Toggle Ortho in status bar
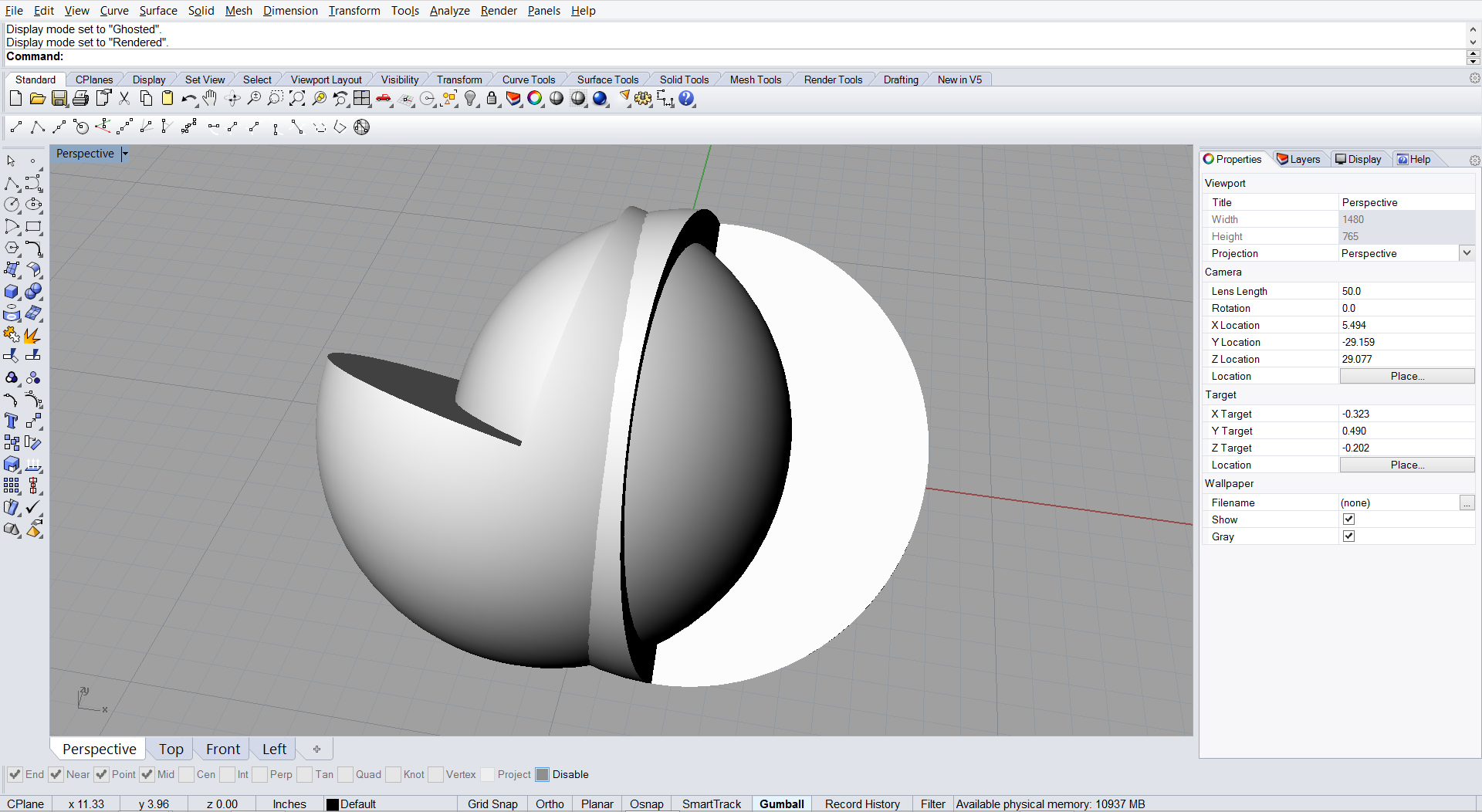The height and width of the screenshot is (812, 1482). [x=550, y=804]
